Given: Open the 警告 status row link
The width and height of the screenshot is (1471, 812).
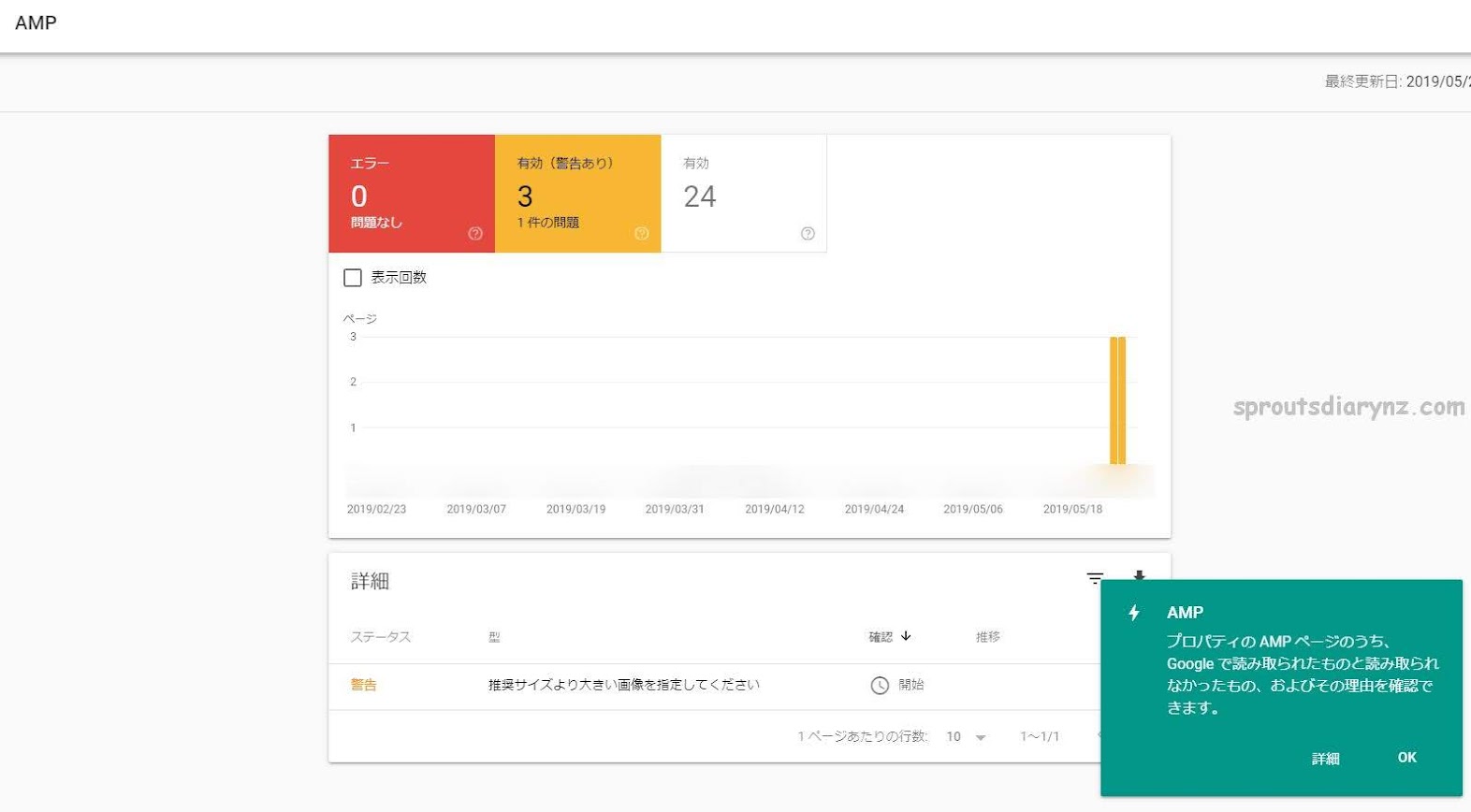Looking at the screenshot, I should (x=364, y=685).
